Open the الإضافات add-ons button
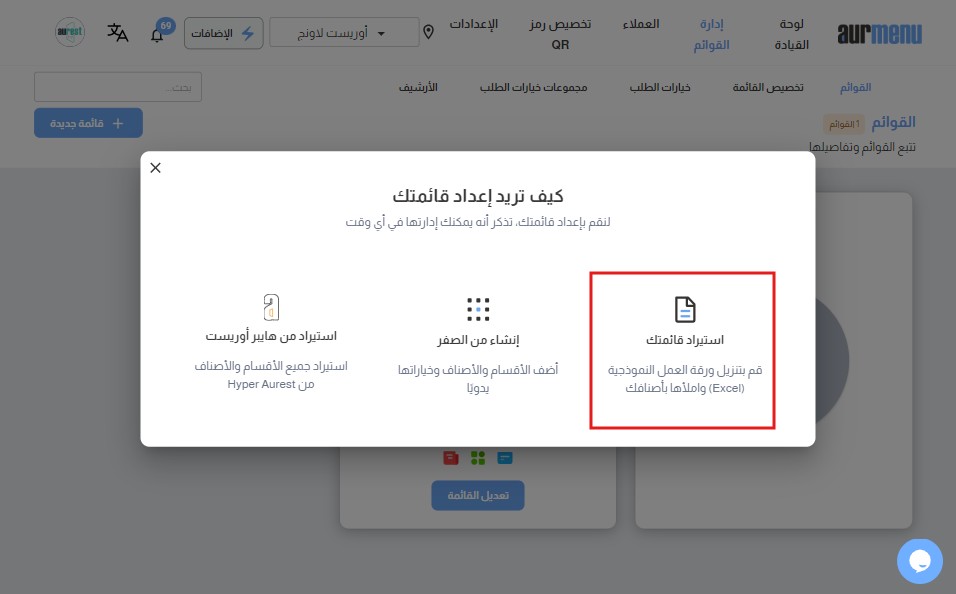This screenshot has height=594, width=956. point(224,32)
